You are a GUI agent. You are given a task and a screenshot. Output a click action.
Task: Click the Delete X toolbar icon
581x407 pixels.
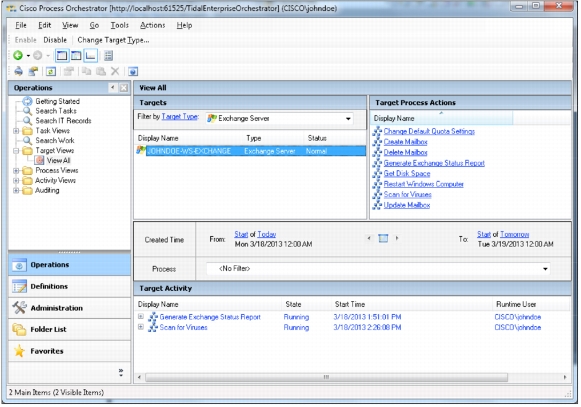115,71
